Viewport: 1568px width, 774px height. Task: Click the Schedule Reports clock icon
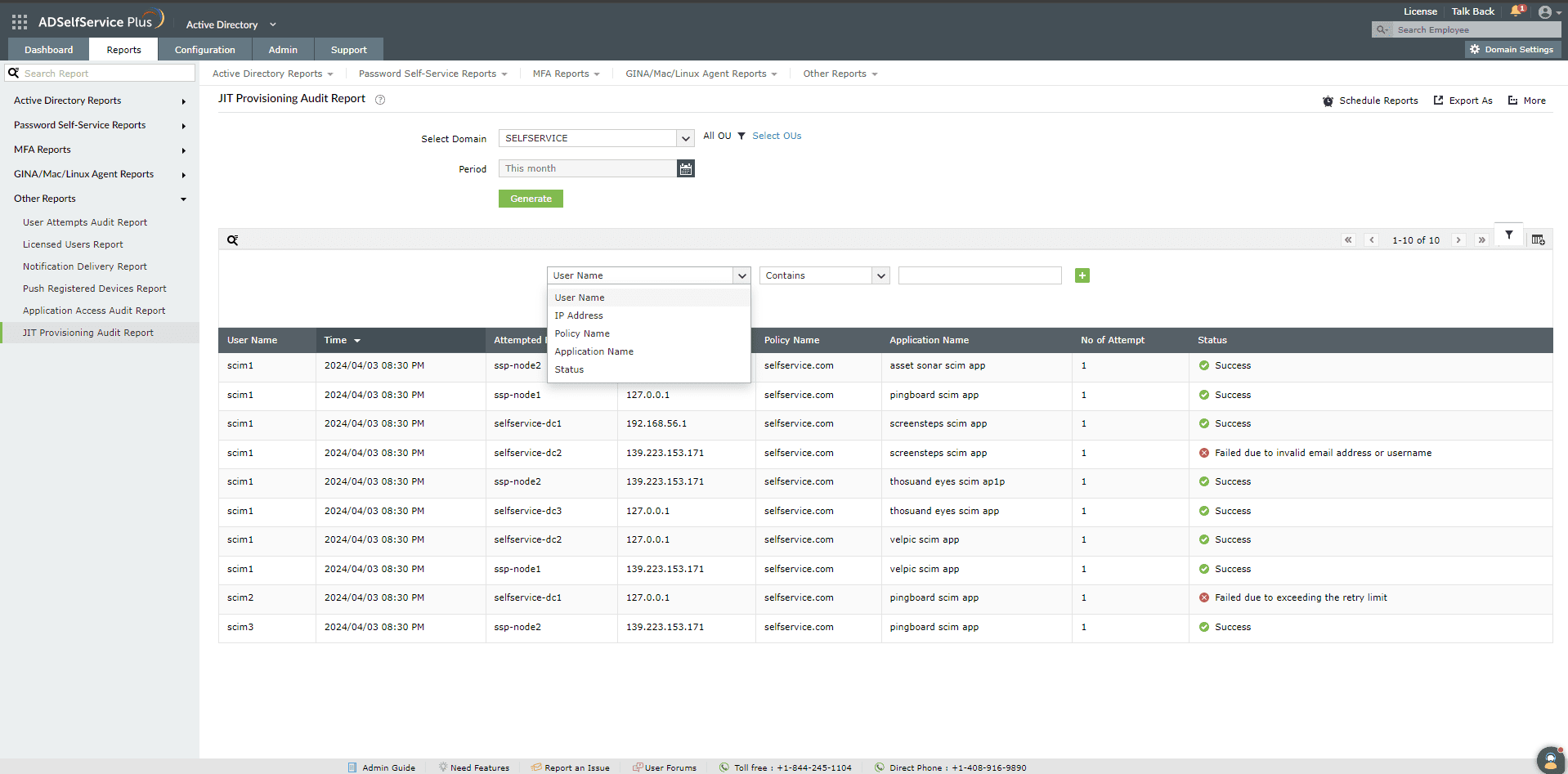click(x=1328, y=101)
